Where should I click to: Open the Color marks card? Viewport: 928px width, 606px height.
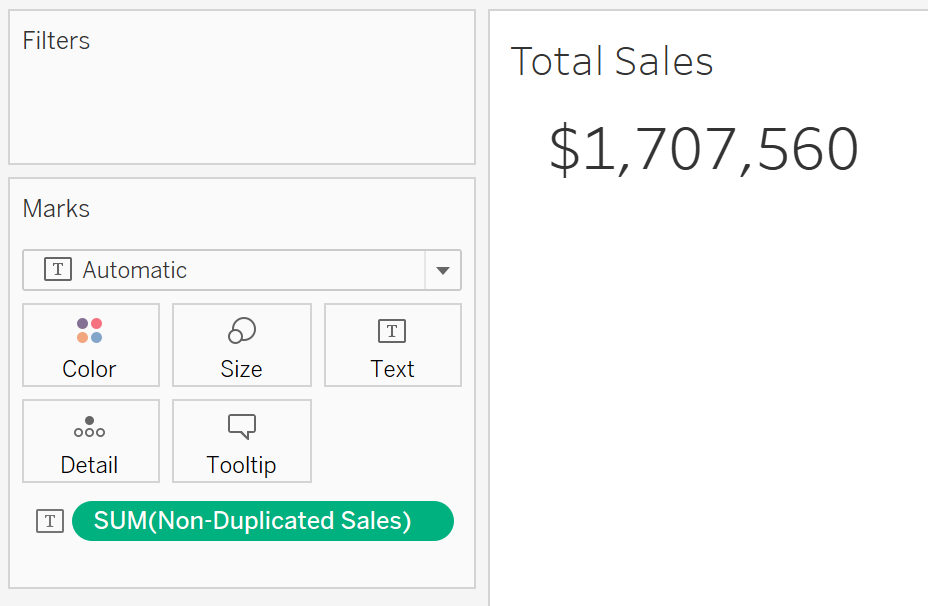(x=91, y=345)
